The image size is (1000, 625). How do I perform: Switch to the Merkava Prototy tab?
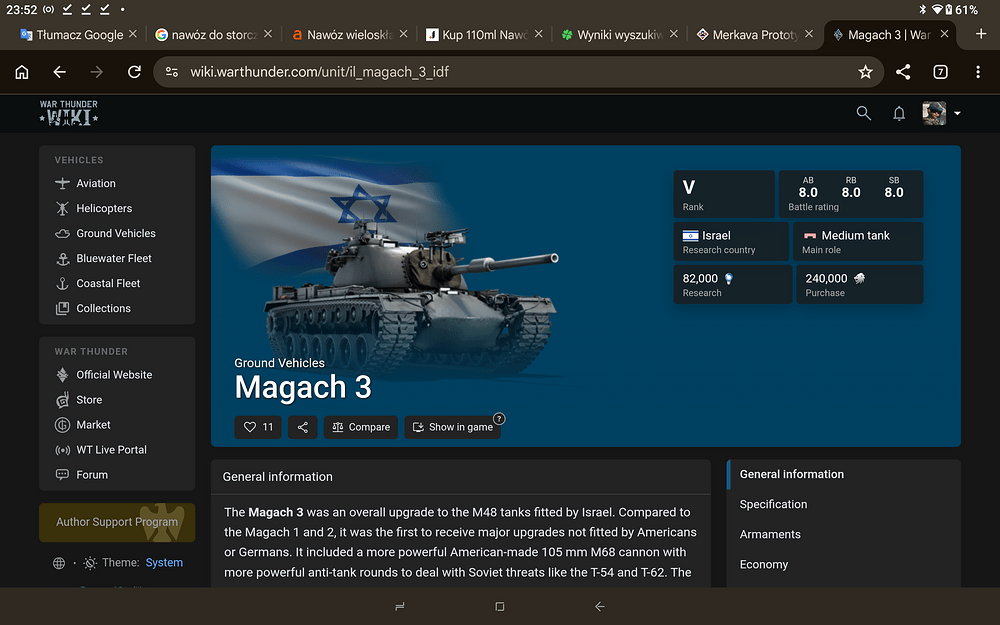click(747, 34)
